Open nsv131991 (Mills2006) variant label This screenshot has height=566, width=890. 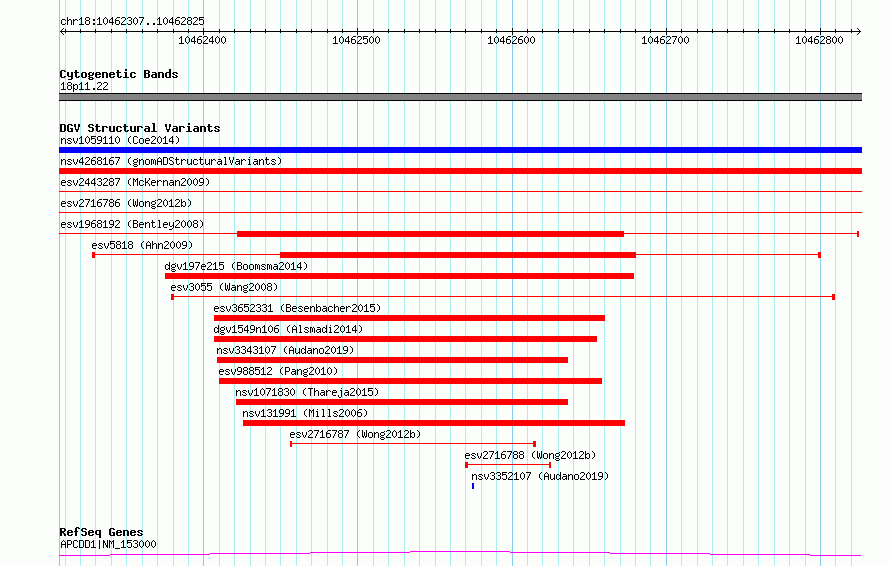point(305,413)
